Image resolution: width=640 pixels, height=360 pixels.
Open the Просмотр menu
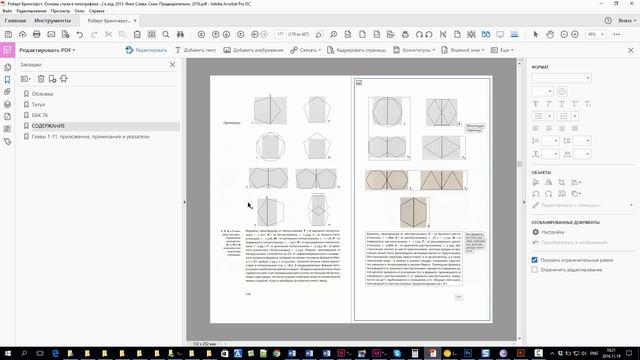60,11
